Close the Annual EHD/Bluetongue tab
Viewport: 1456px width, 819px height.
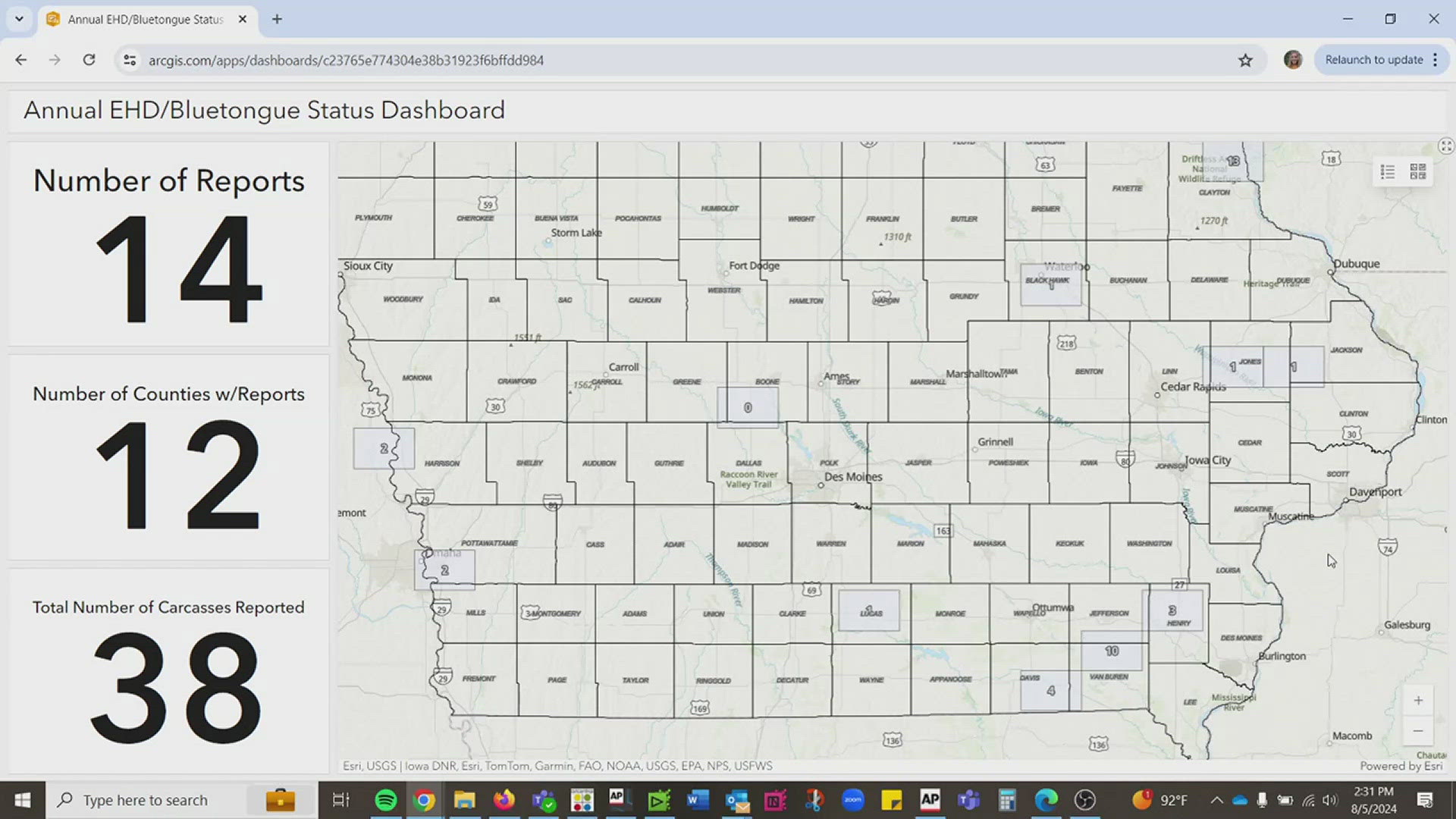pyautogui.click(x=243, y=20)
